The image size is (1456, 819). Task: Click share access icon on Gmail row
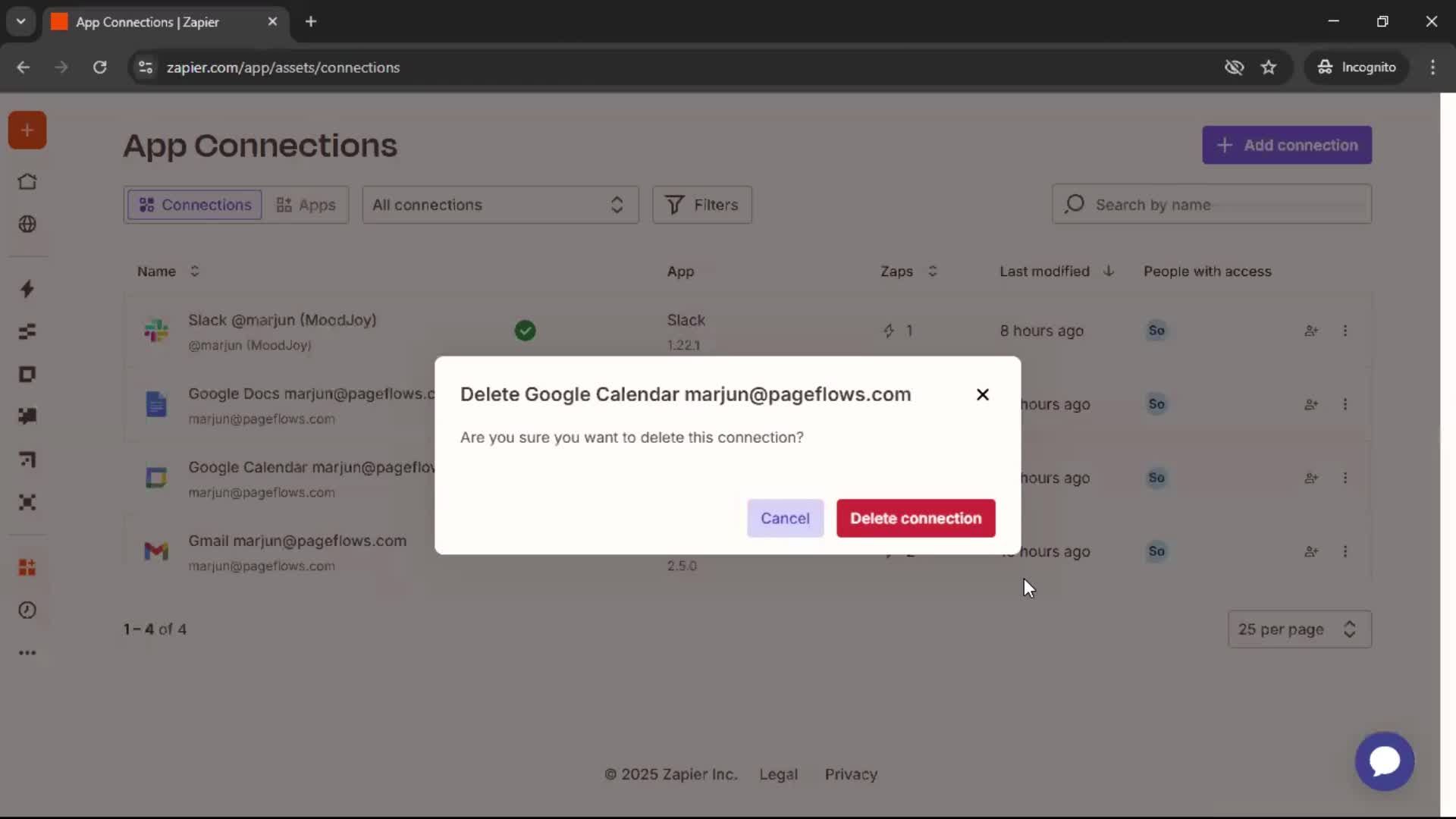[x=1311, y=551]
